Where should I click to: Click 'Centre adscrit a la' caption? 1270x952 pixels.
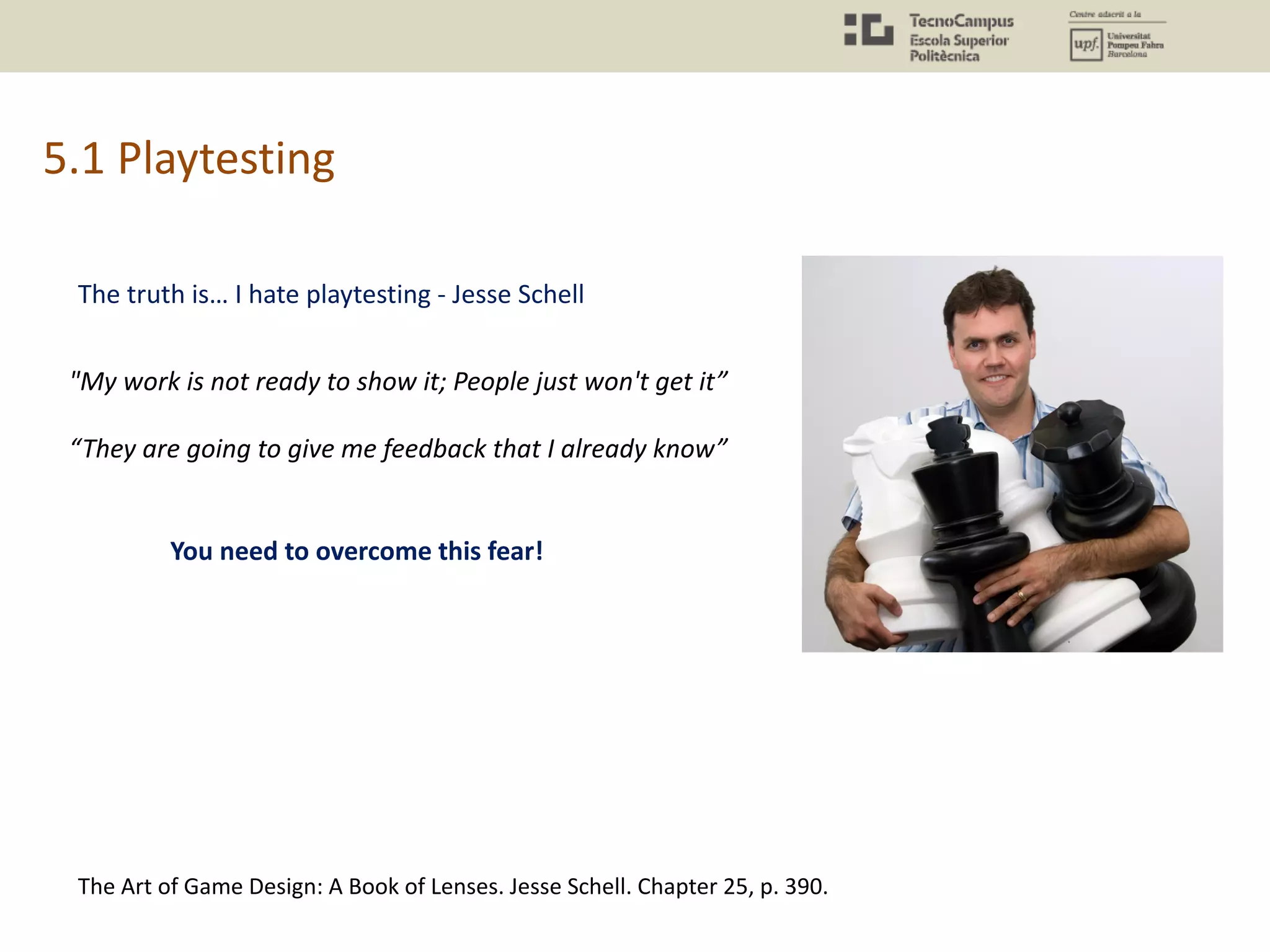(1105, 14)
